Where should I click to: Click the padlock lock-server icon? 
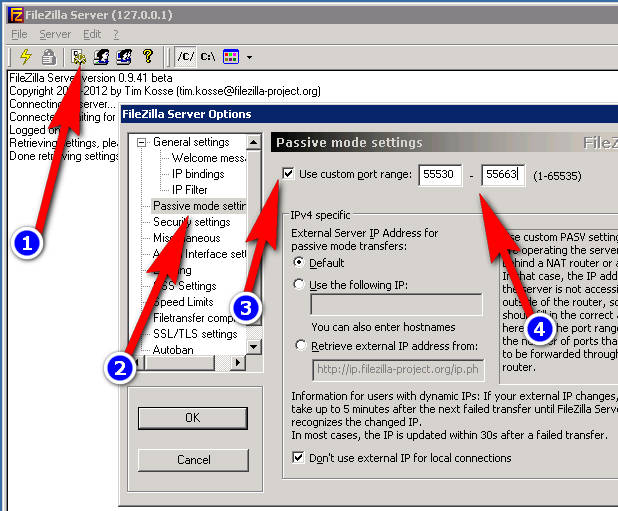coord(49,57)
